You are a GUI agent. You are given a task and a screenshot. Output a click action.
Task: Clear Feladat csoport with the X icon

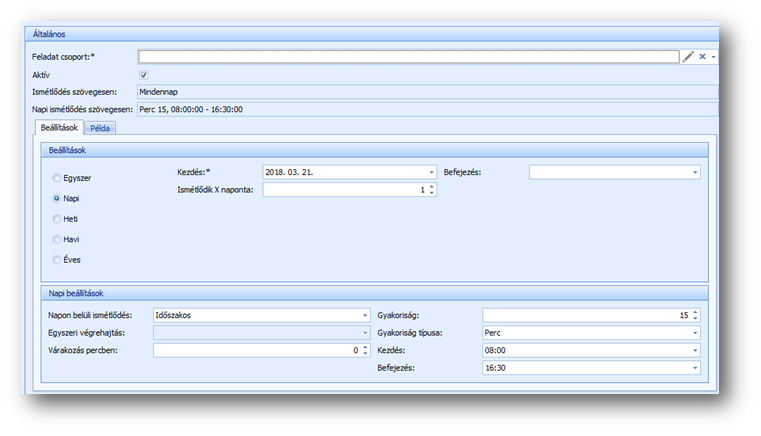click(702, 57)
